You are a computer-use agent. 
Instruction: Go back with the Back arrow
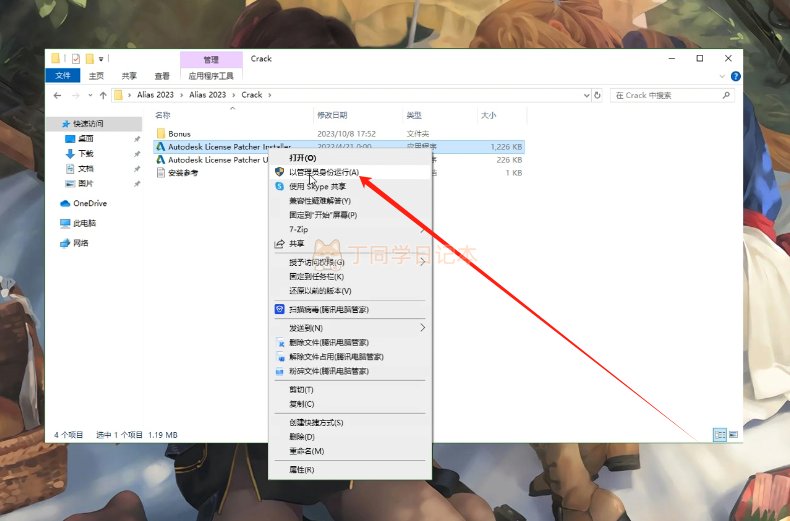57,95
